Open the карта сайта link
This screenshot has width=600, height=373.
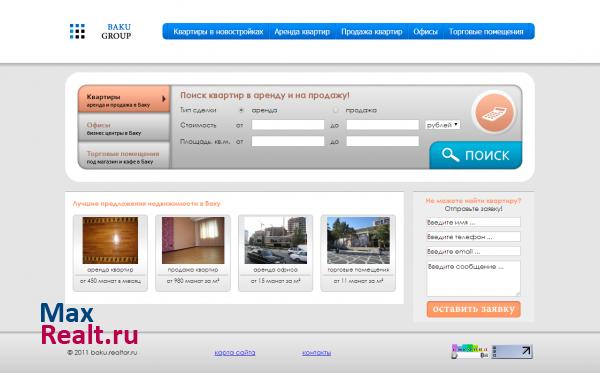[x=235, y=352]
